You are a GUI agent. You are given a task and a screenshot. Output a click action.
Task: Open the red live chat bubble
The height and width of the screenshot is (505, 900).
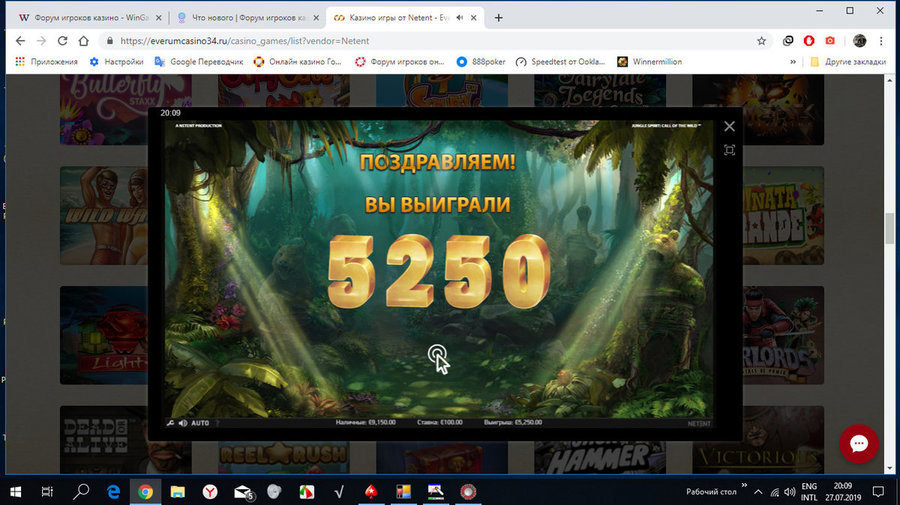point(859,444)
